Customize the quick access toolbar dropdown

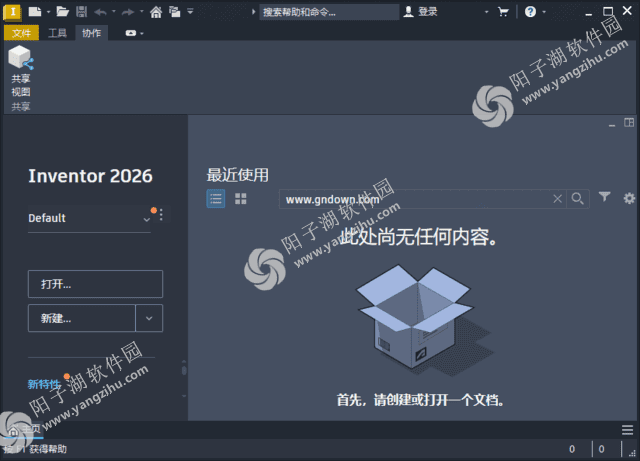coord(190,11)
